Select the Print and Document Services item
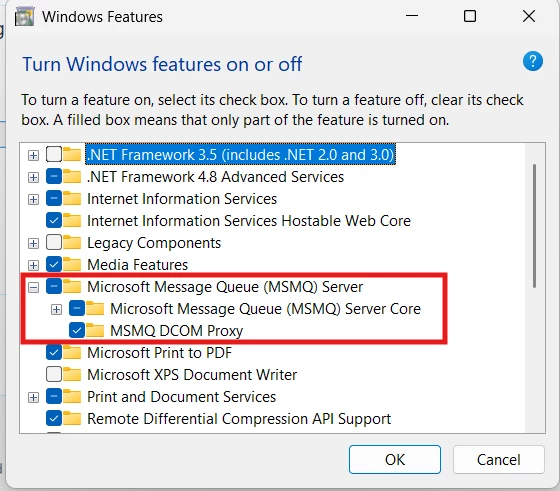 point(181,397)
